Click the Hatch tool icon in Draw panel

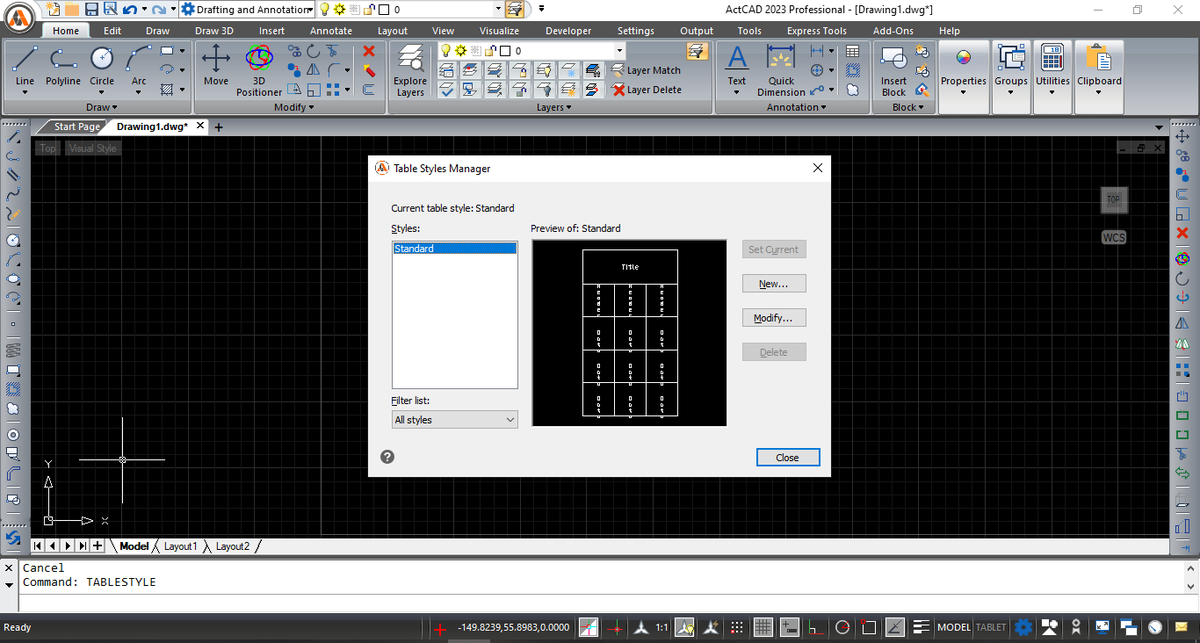coord(166,89)
